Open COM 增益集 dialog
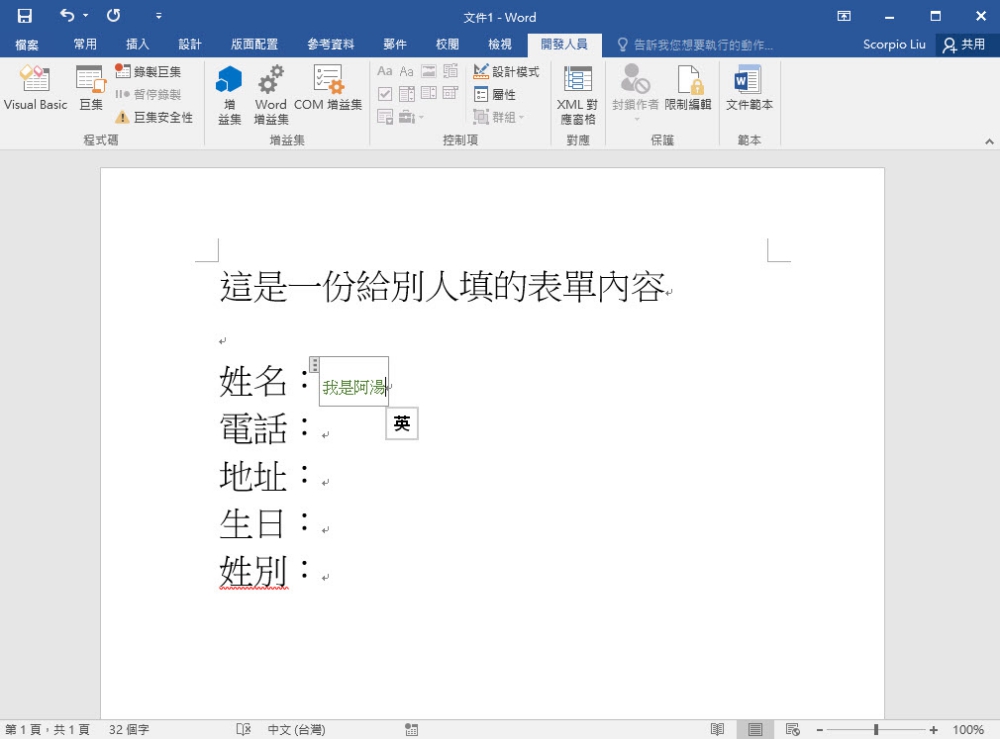 (x=328, y=88)
